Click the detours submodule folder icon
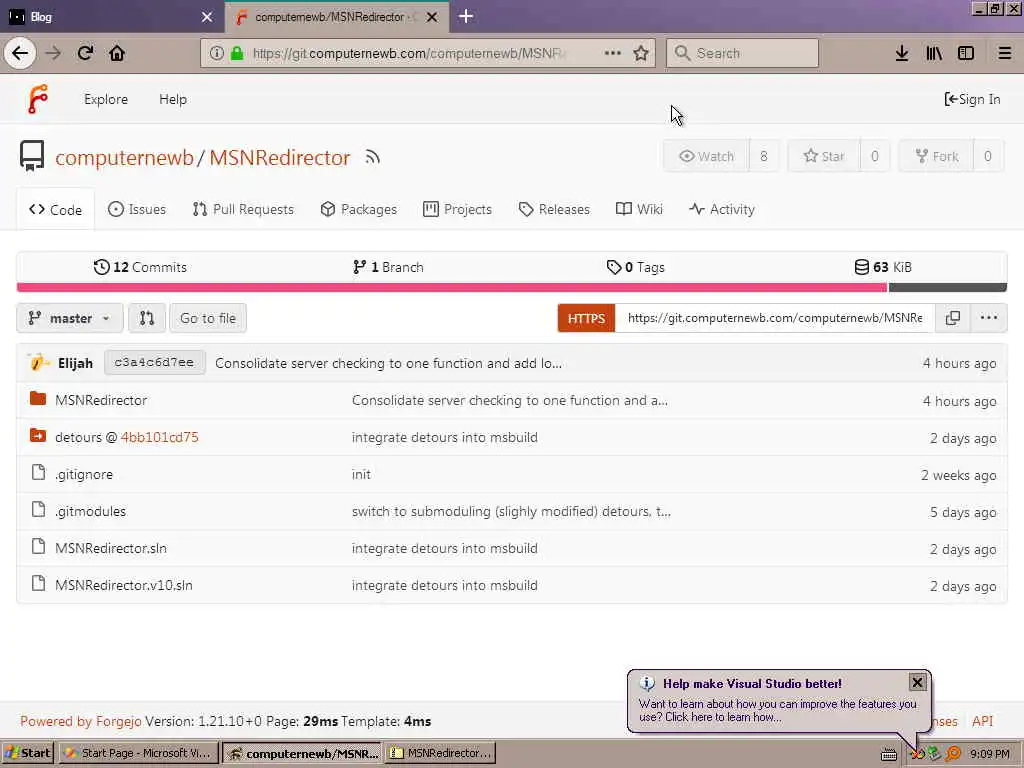The width and height of the screenshot is (1024, 768). (x=38, y=435)
